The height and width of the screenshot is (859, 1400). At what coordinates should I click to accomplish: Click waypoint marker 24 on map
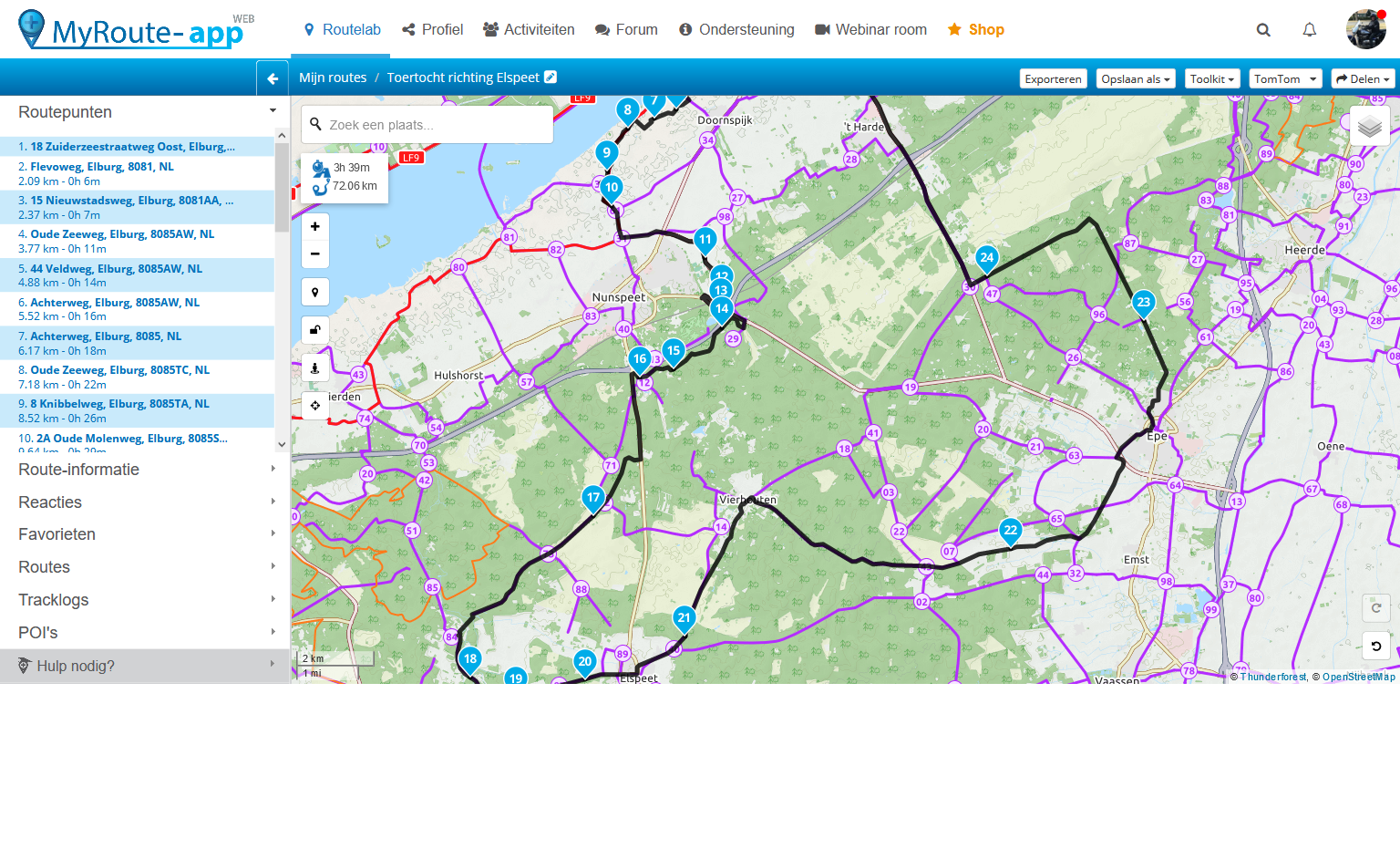(x=986, y=259)
